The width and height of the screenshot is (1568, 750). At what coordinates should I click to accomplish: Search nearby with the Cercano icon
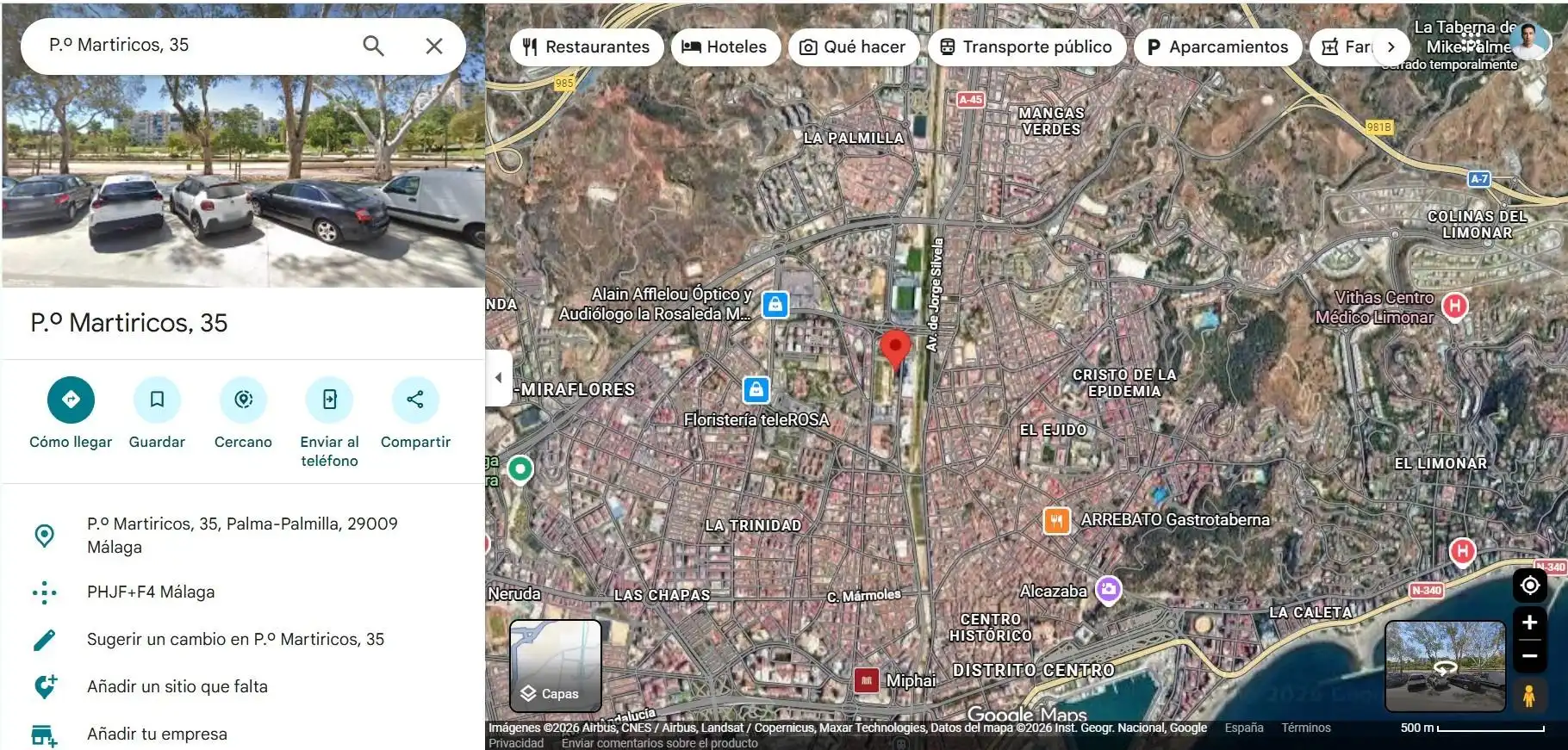pyautogui.click(x=243, y=400)
